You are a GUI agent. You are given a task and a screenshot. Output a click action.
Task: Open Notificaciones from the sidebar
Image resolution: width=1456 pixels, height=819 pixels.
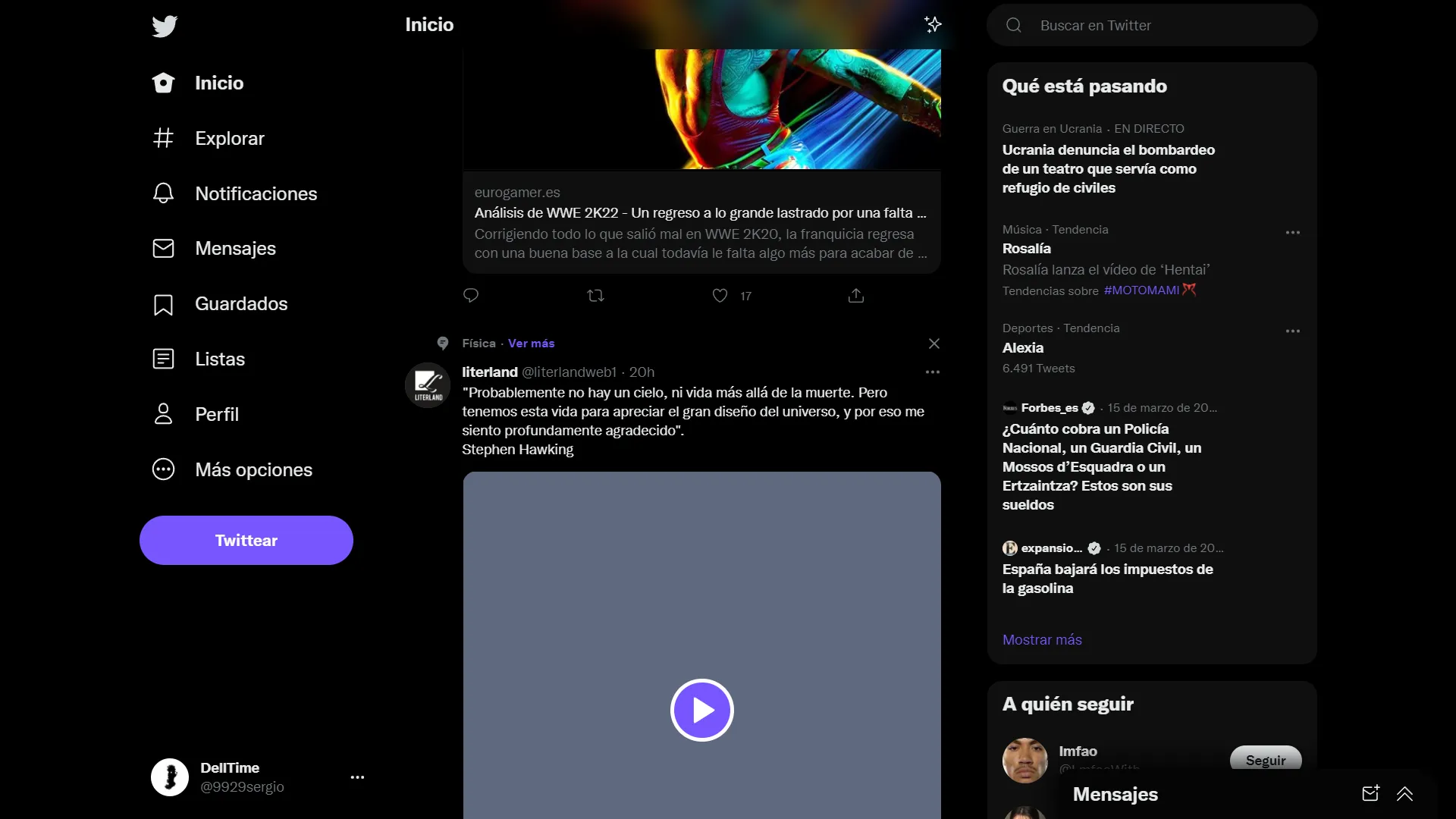tap(256, 193)
